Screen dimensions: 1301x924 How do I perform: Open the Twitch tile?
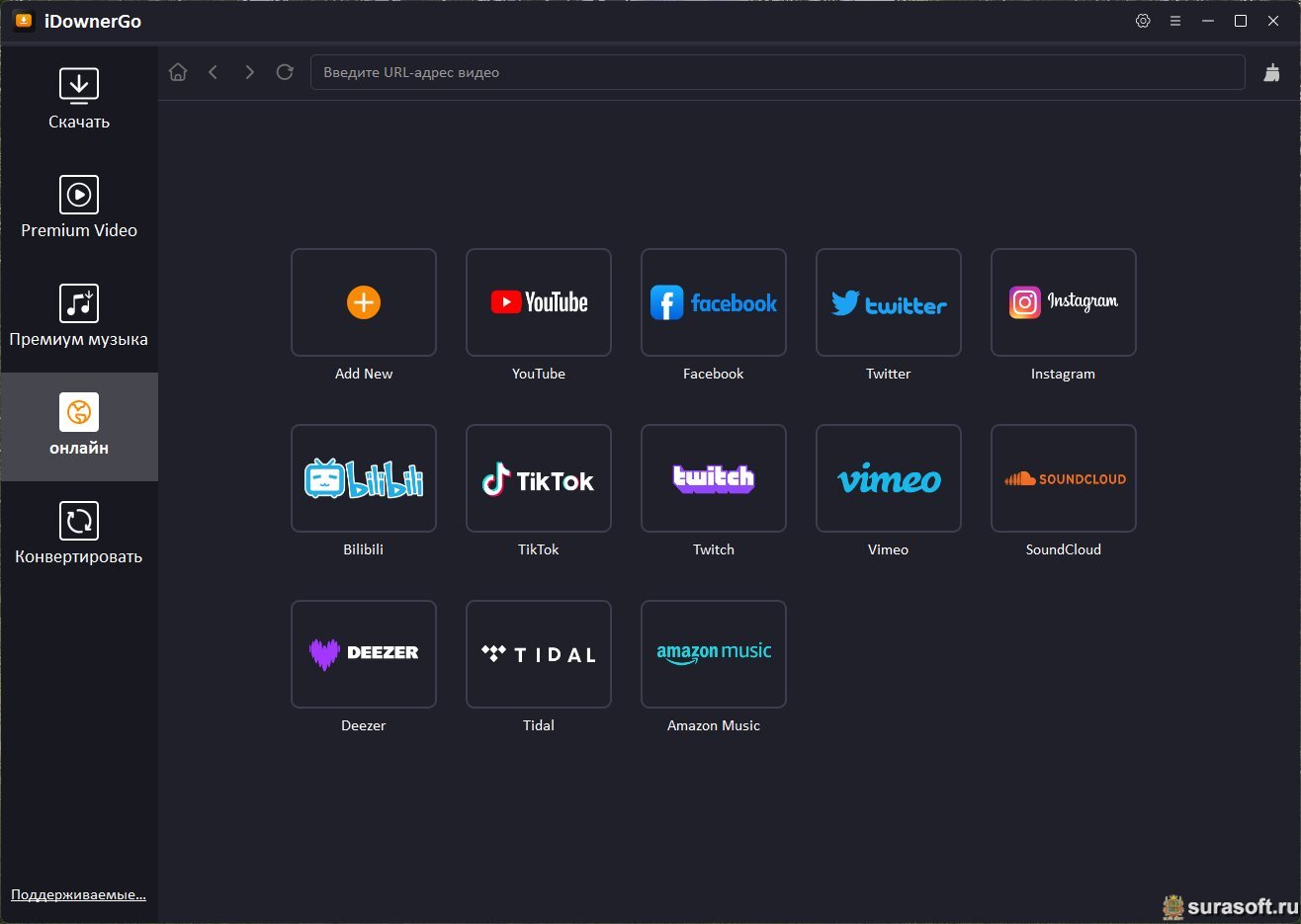coord(714,478)
